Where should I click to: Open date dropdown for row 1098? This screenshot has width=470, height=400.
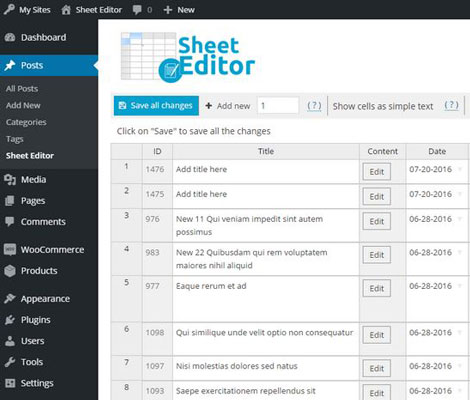pyautogui.click(x=460, y=332)
